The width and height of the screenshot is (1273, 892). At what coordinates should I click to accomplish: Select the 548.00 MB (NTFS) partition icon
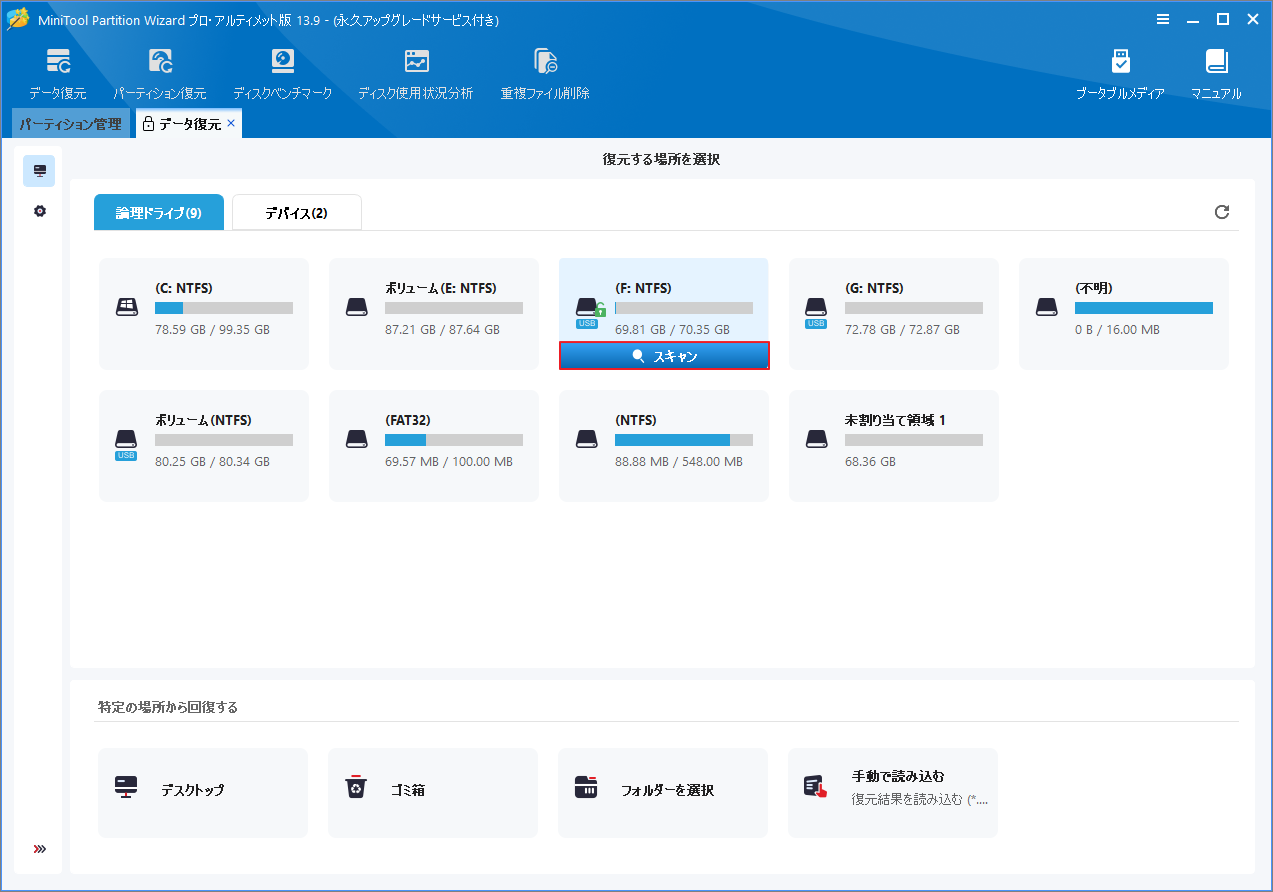coord(587,440)
